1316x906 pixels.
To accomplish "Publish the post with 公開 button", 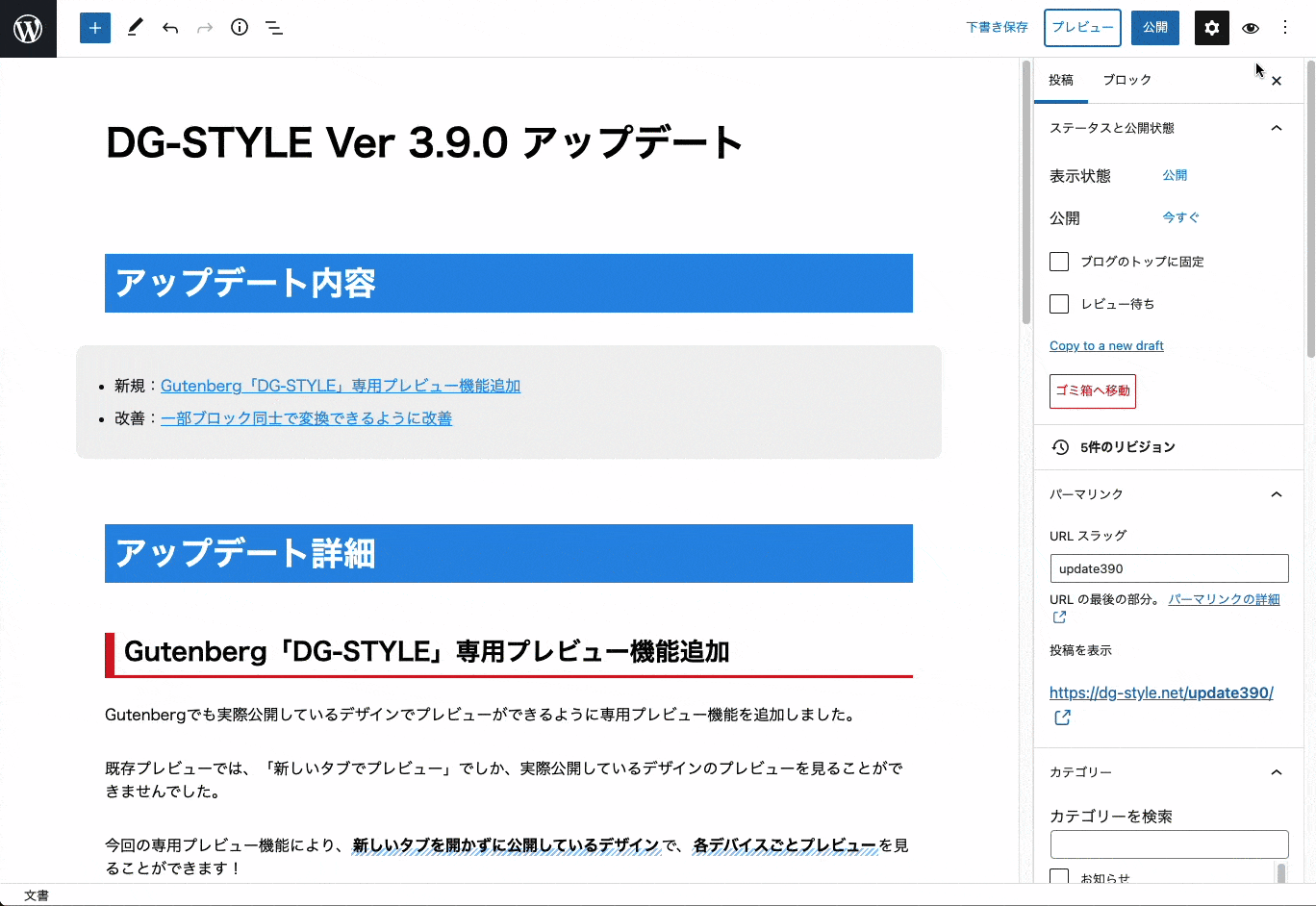I will point(1154,27).
